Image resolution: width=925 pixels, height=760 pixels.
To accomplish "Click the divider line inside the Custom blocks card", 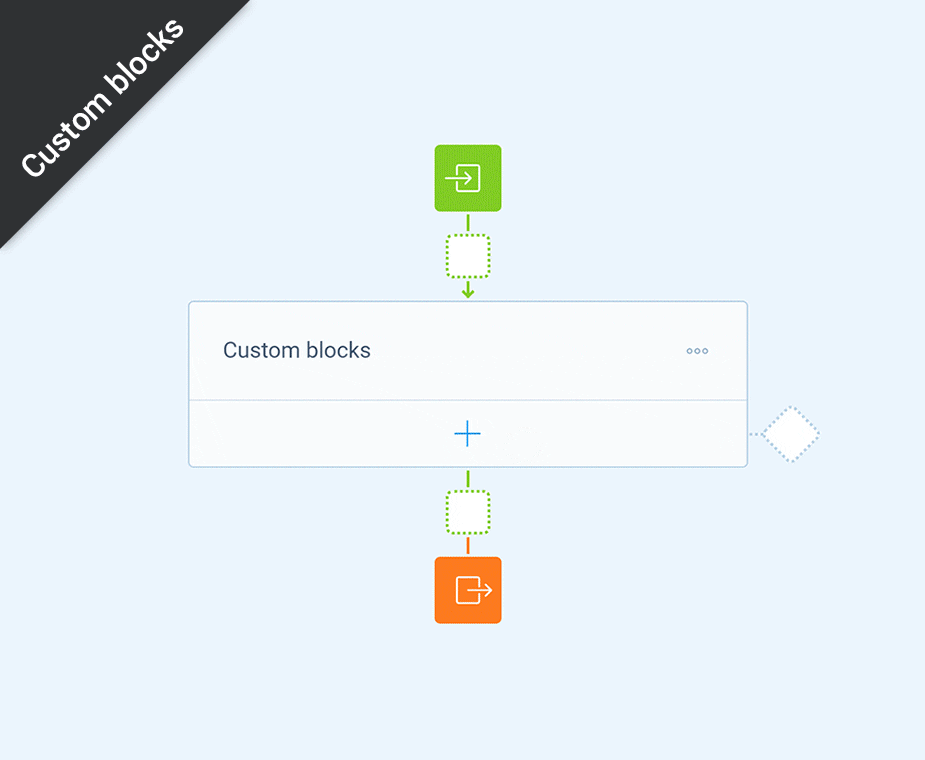I will (x=468, y=400).
